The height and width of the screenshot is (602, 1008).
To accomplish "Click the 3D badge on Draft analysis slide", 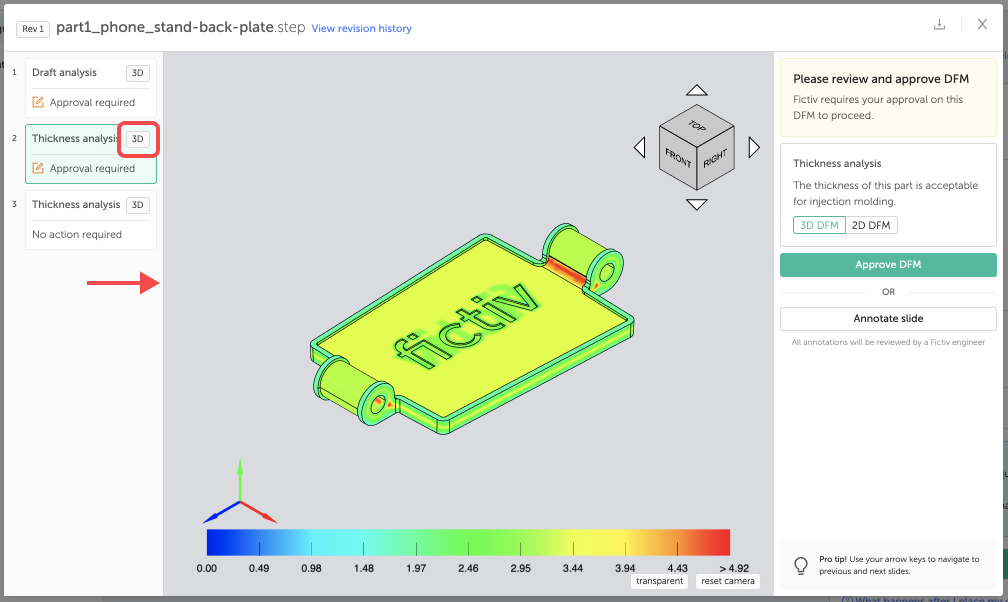I will (x=138, y=73).
